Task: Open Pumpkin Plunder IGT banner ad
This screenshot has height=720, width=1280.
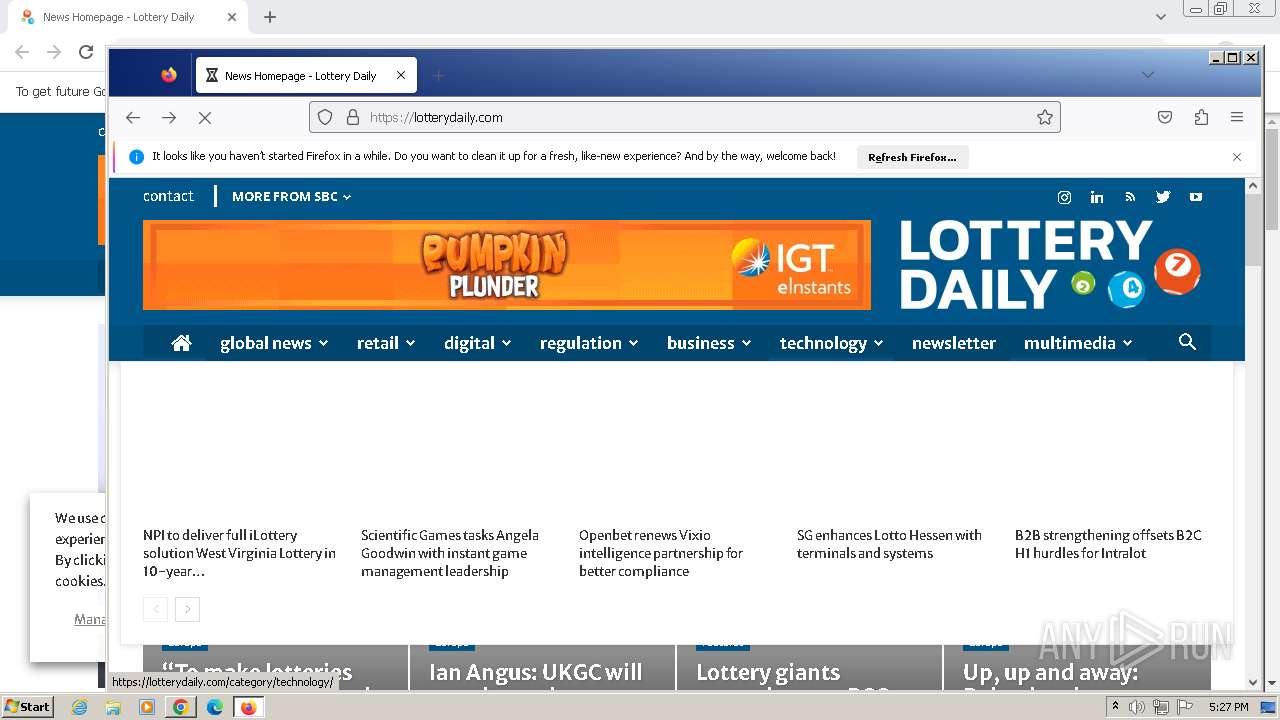Action: (x=507, y=265)
